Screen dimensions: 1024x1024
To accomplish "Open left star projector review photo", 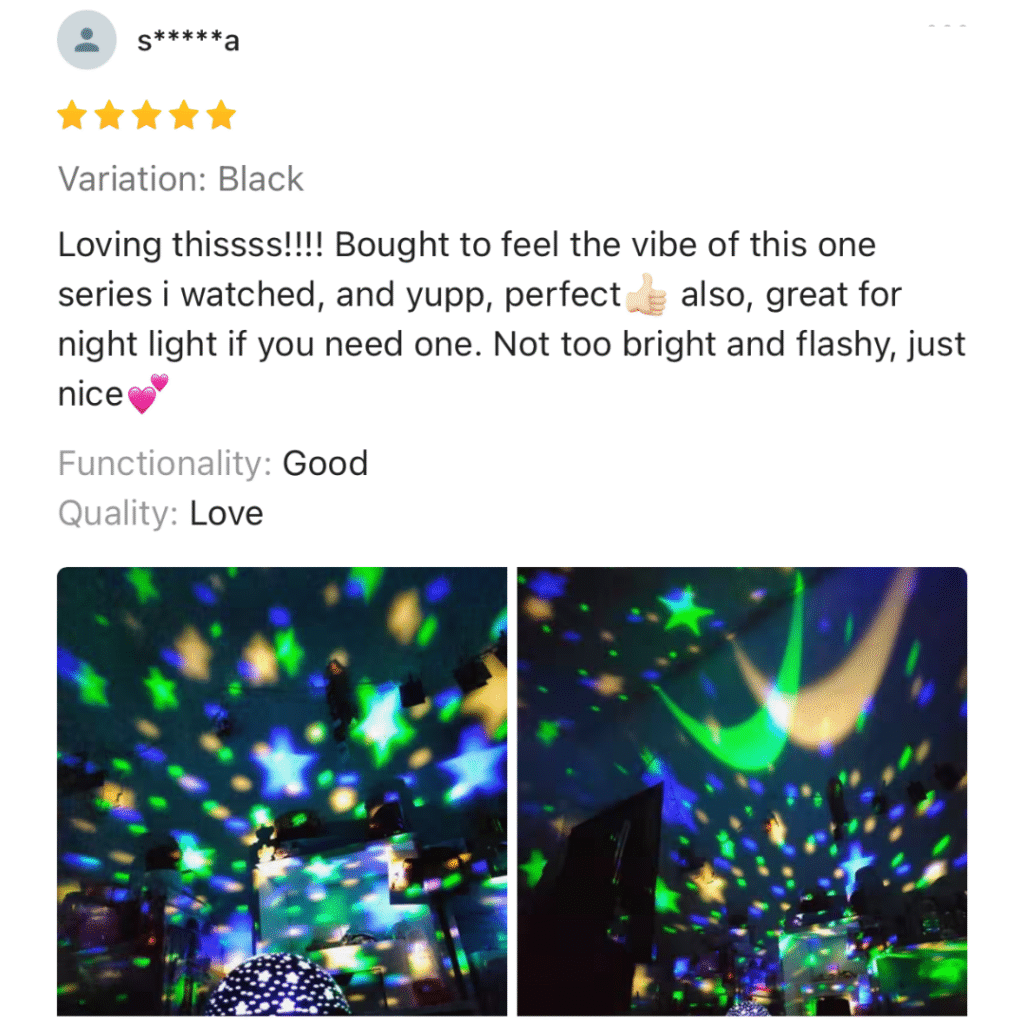I will click(282, 792).
